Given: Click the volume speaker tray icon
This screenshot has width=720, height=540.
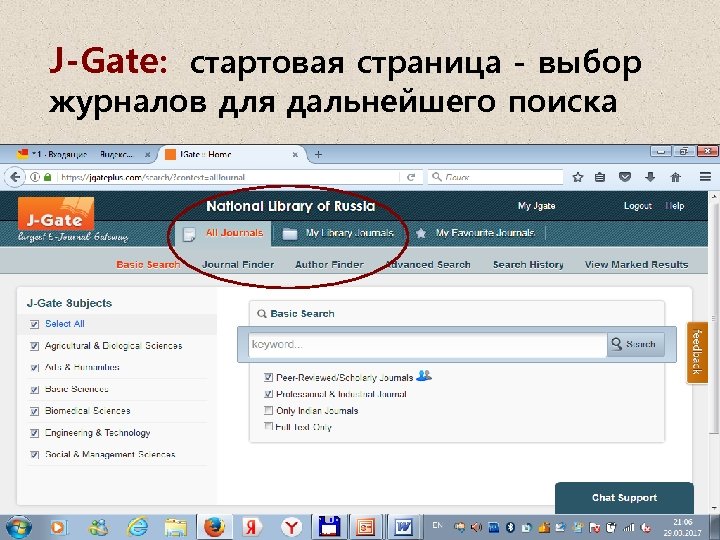Looking at the screenshot, I should [x=476, y=527].
